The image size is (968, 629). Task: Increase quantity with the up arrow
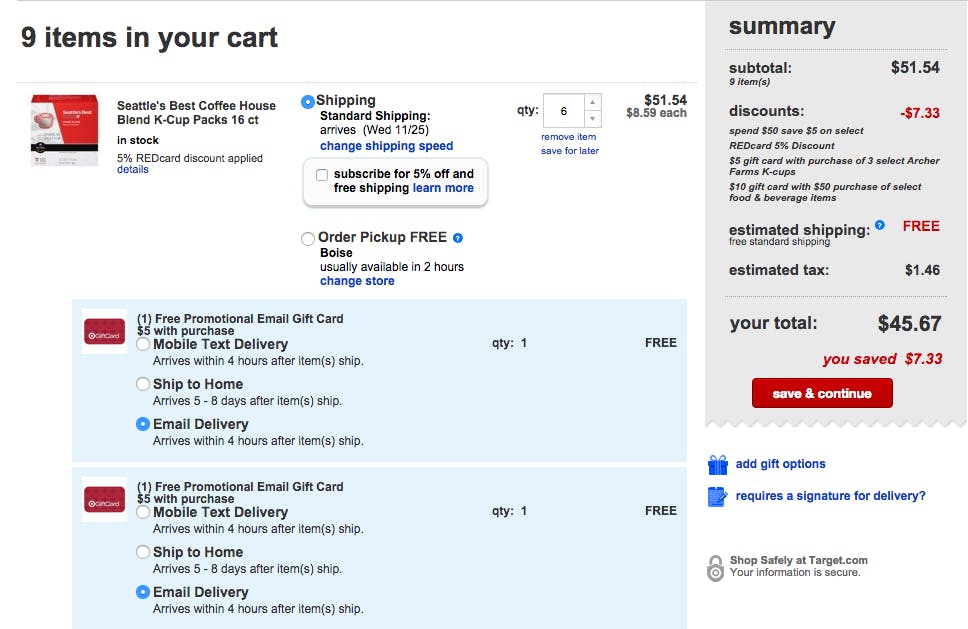click(x=592, y=102)
